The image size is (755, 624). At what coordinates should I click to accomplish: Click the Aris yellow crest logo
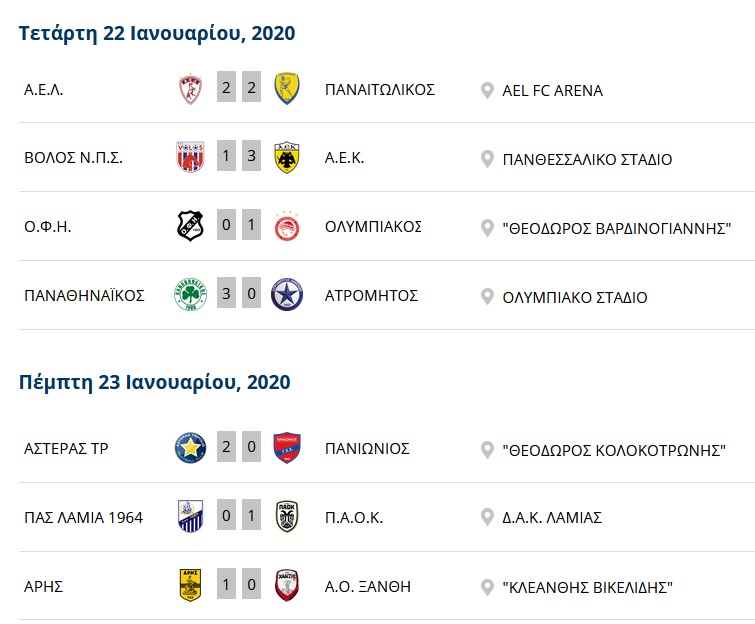click(190, 586)
